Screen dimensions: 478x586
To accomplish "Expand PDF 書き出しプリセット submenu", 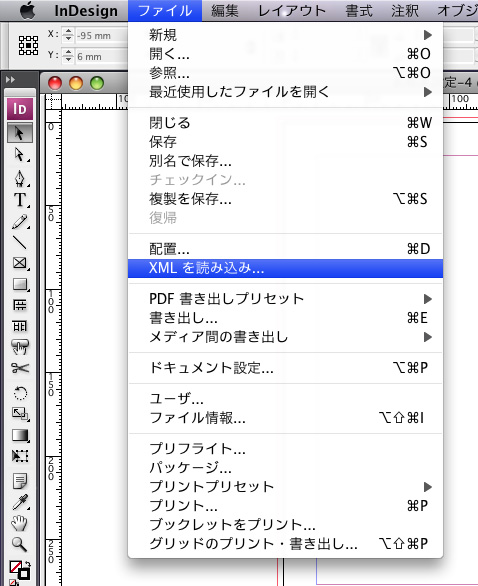I will [x=285, y=299].
